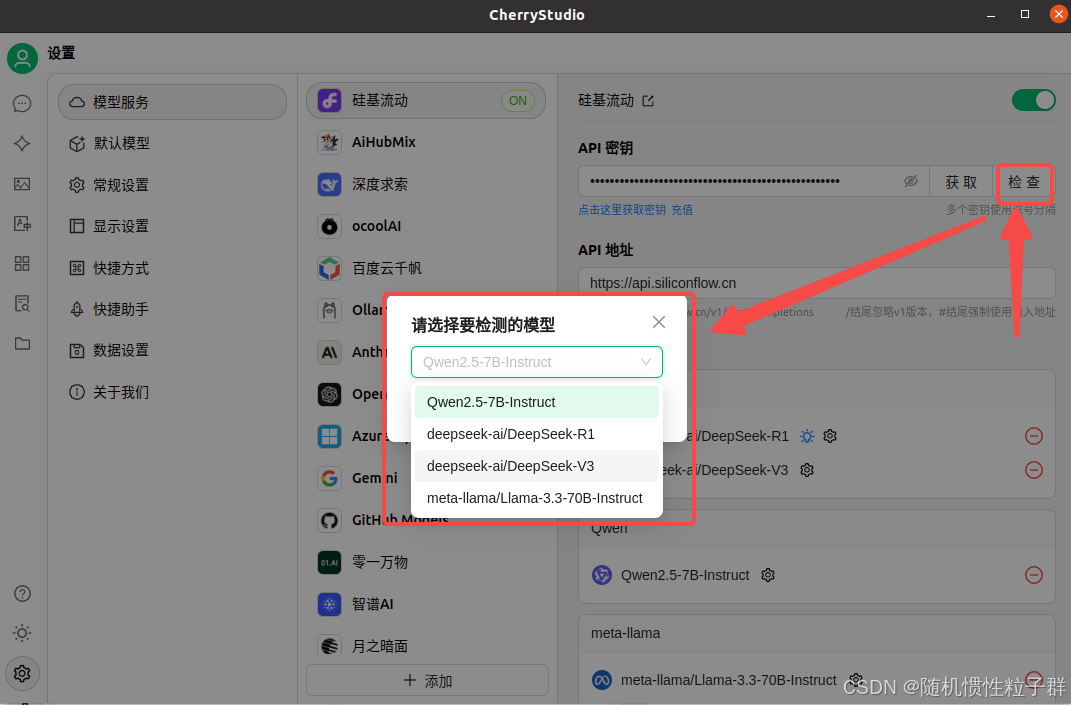
Task: Open the translate sidebar icon
Action: (22, 223)
